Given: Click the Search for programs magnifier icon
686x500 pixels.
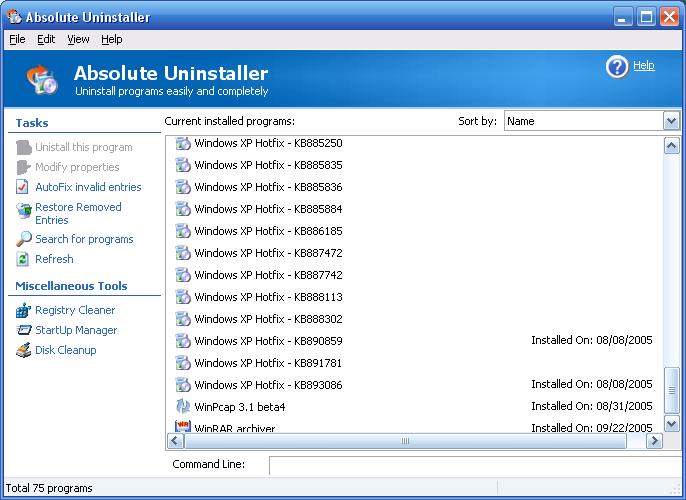Looking at the screenshot, I should (24, 239).
